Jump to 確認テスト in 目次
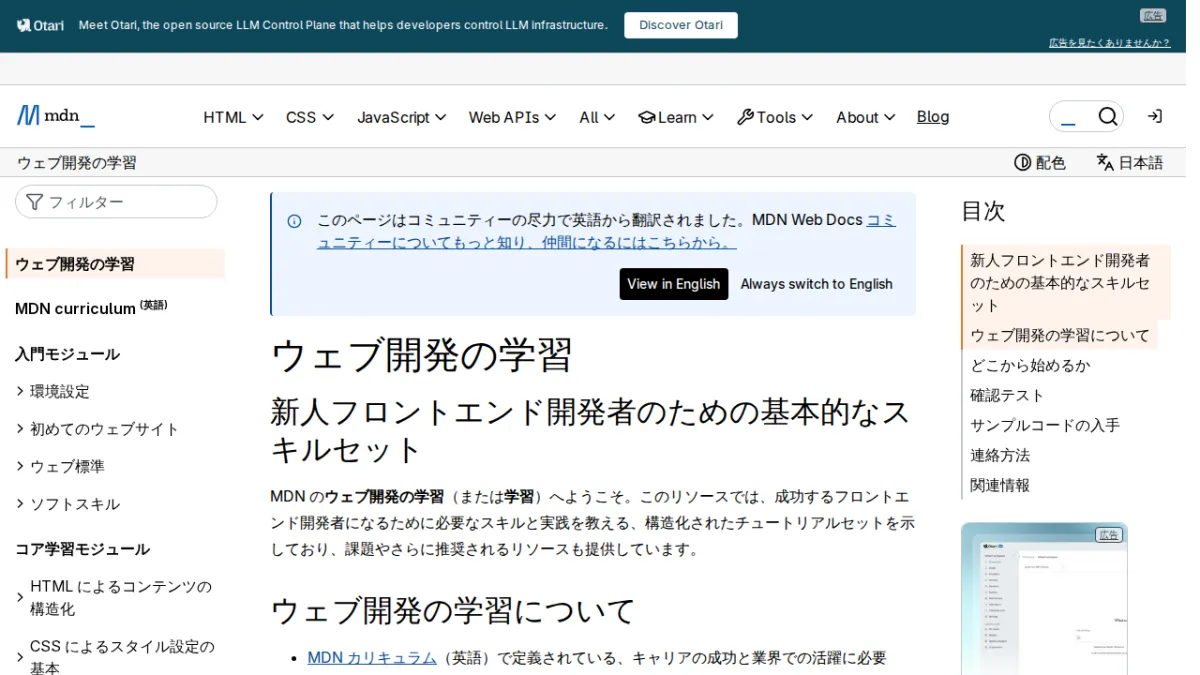This screenshot has width=1200, height=675. tap(1007, 395)
